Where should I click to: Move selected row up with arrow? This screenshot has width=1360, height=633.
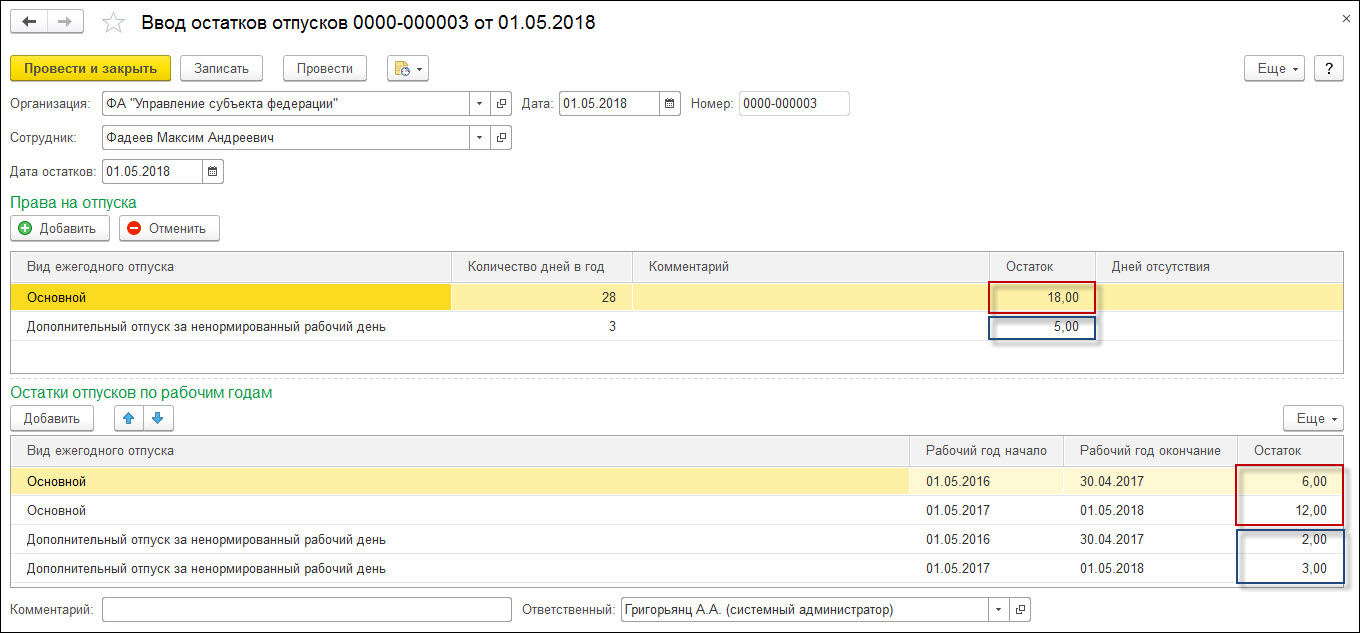(x=128, y=418)
